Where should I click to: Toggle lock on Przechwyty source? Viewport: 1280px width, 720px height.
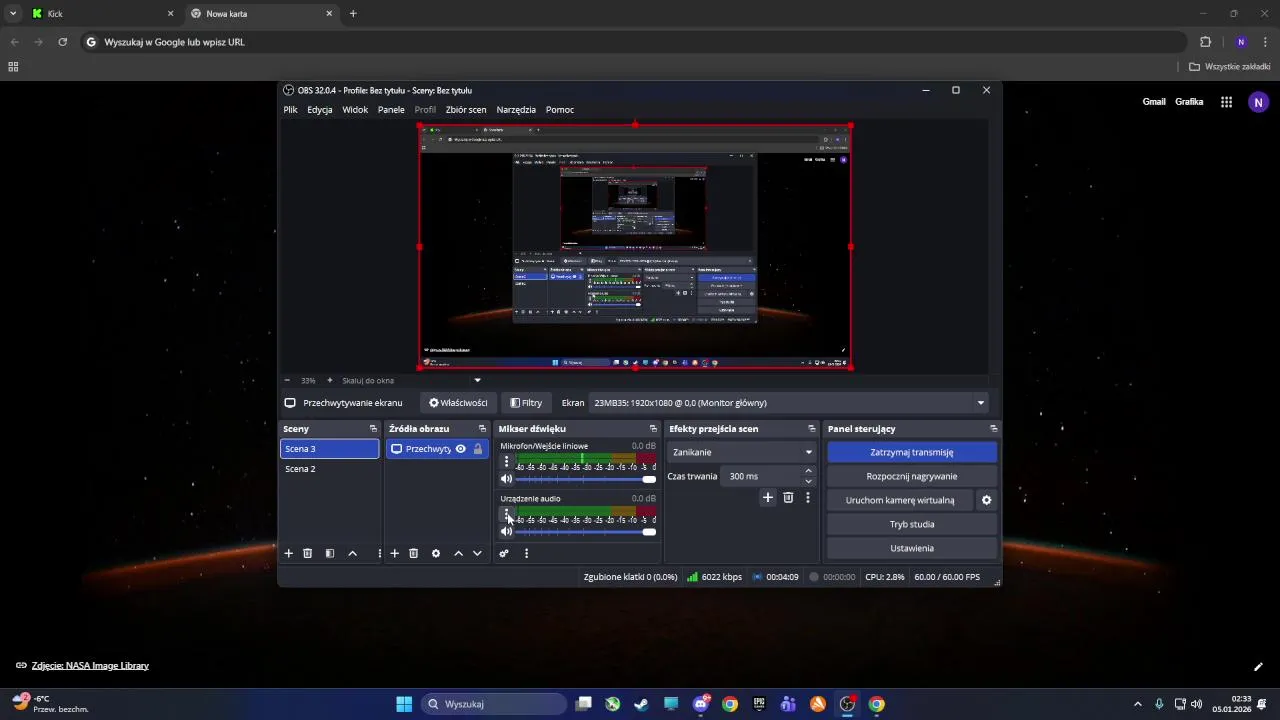click(477, 449)
